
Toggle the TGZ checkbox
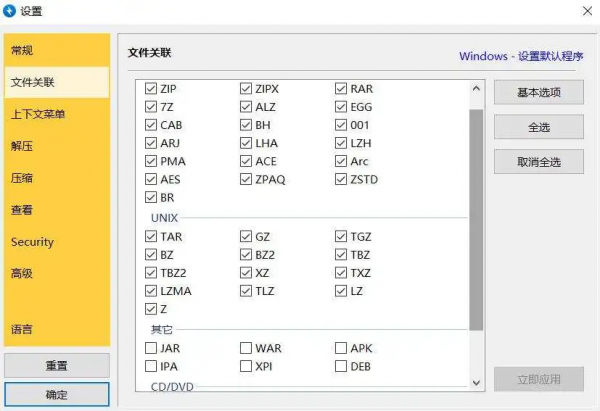click(341, 236)
